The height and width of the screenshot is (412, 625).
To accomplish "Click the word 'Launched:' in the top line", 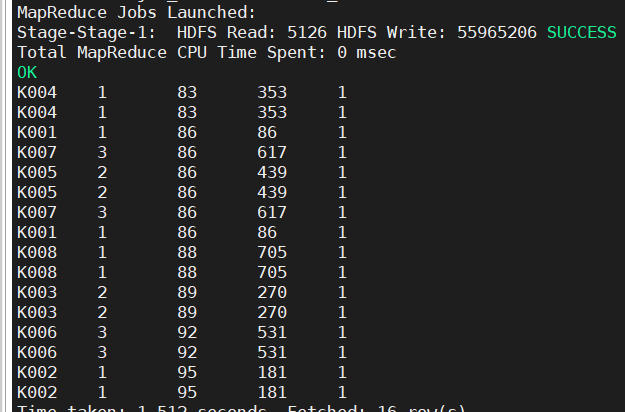I will pos(211,13).
